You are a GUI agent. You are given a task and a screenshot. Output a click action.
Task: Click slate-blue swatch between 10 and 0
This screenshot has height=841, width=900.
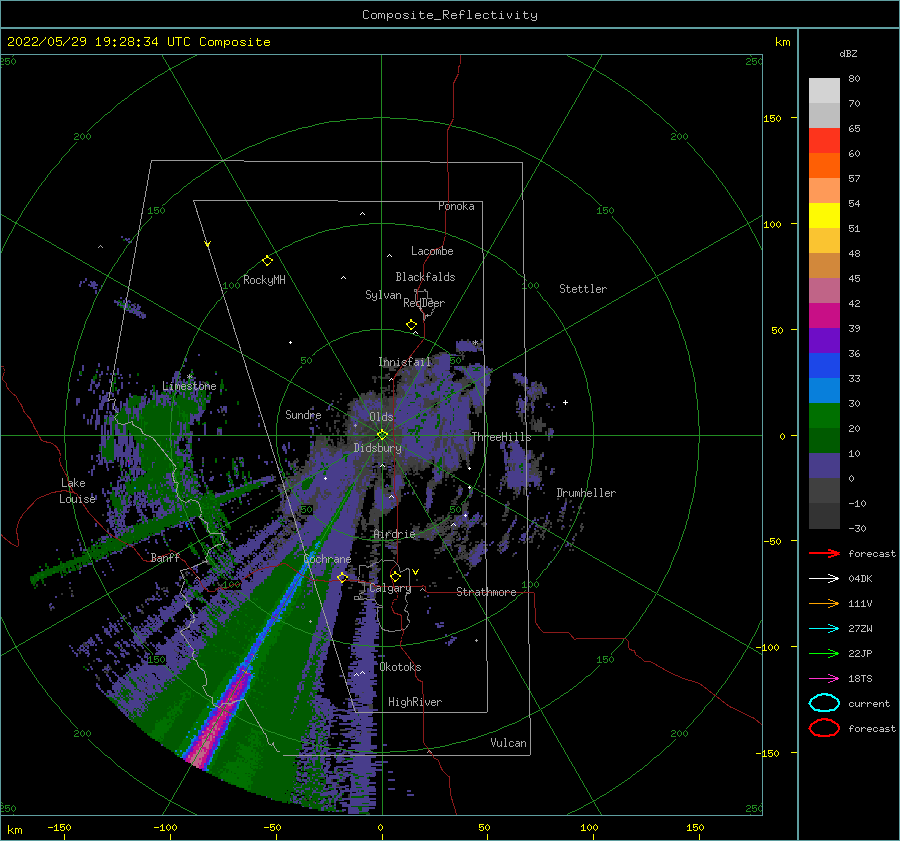824,466
